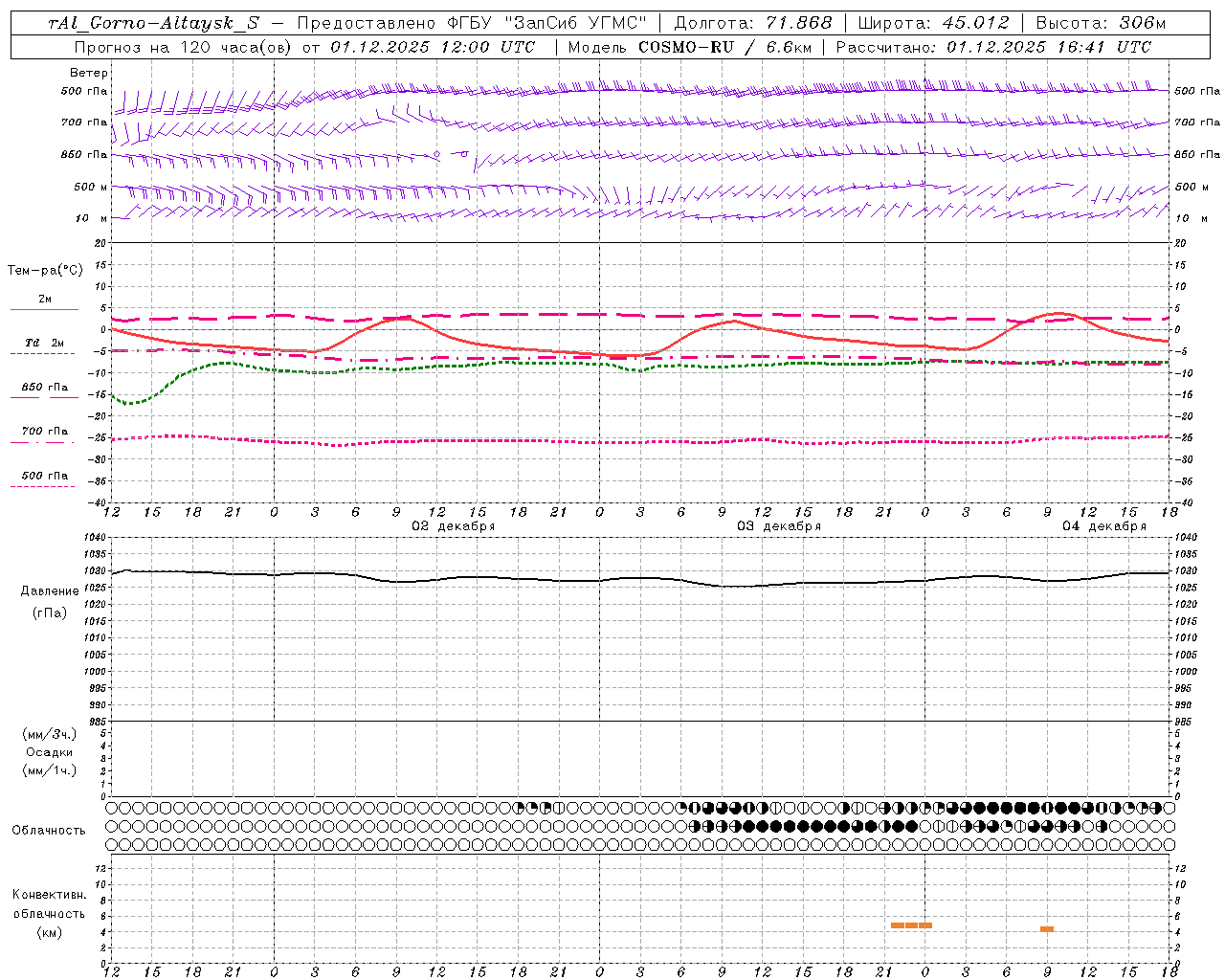Click the Рассчитано: 01.12.2025 16:41 UTC timestamp

point(993,47)
